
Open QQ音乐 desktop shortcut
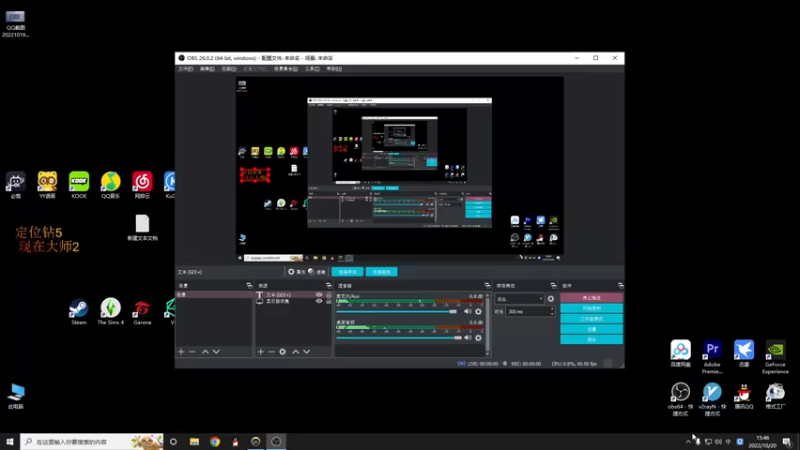click(110, 185)
